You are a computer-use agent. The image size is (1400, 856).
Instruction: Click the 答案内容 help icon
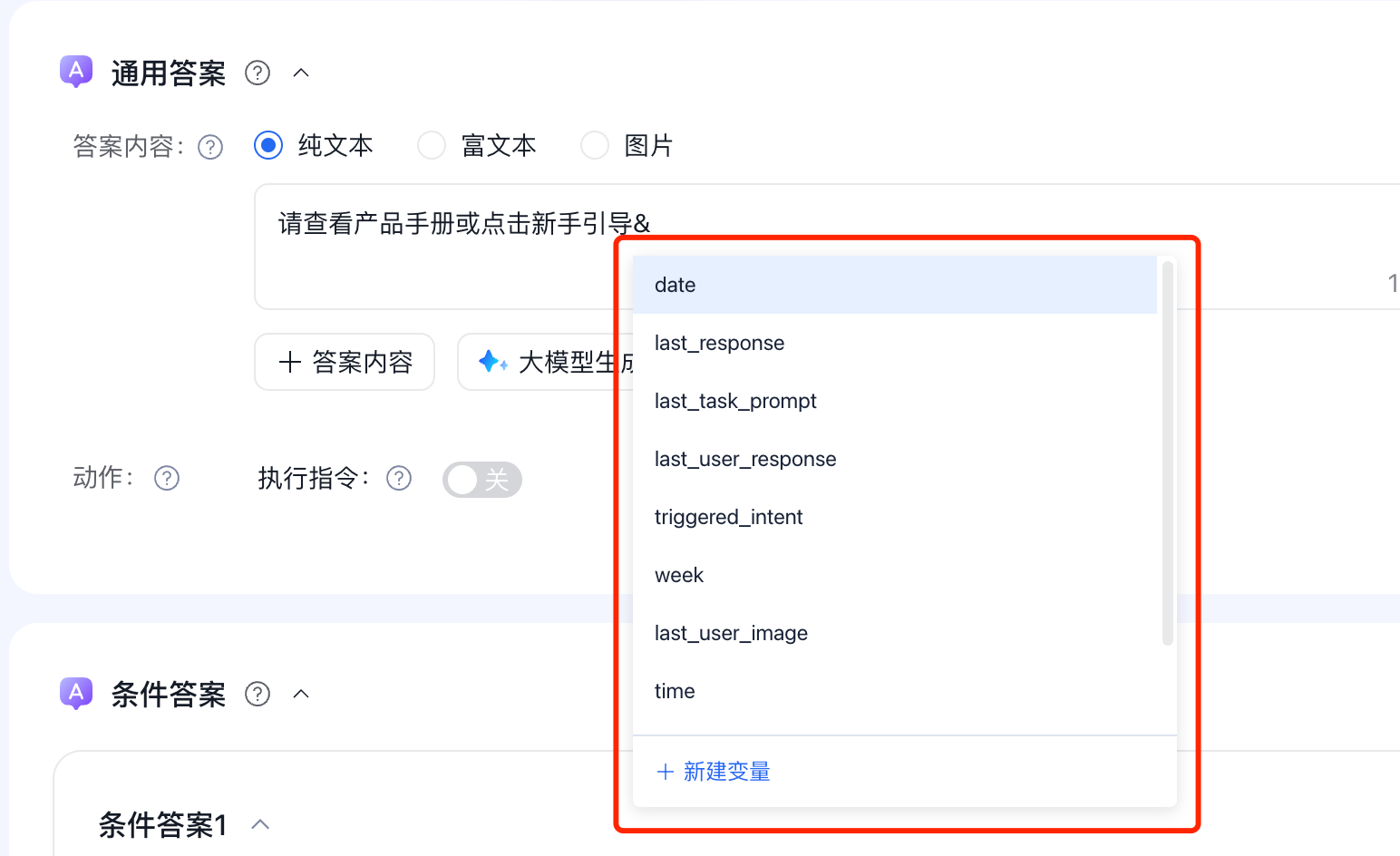point(209,146)
